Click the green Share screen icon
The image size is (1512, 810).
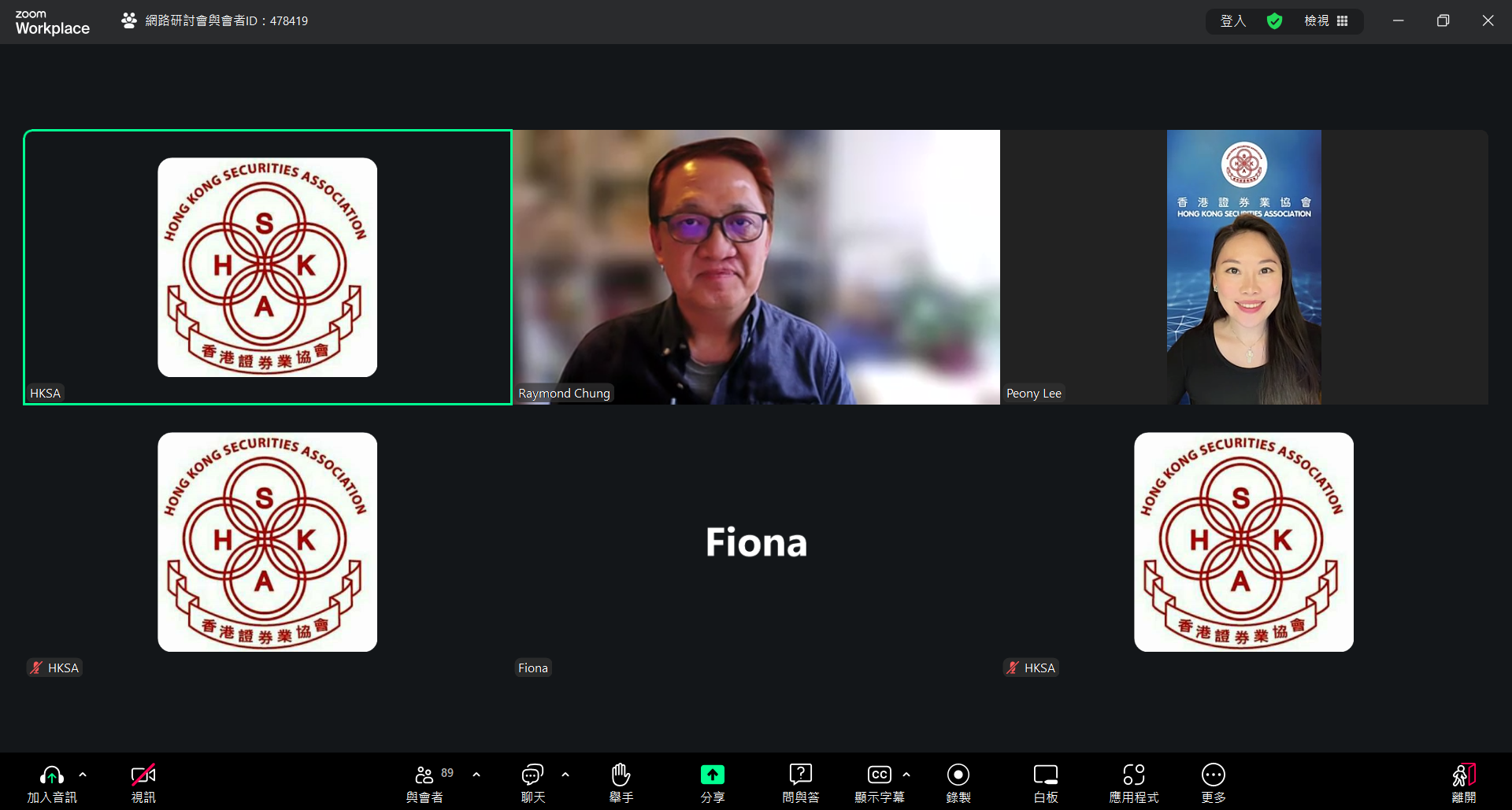[x=712, y=775]
